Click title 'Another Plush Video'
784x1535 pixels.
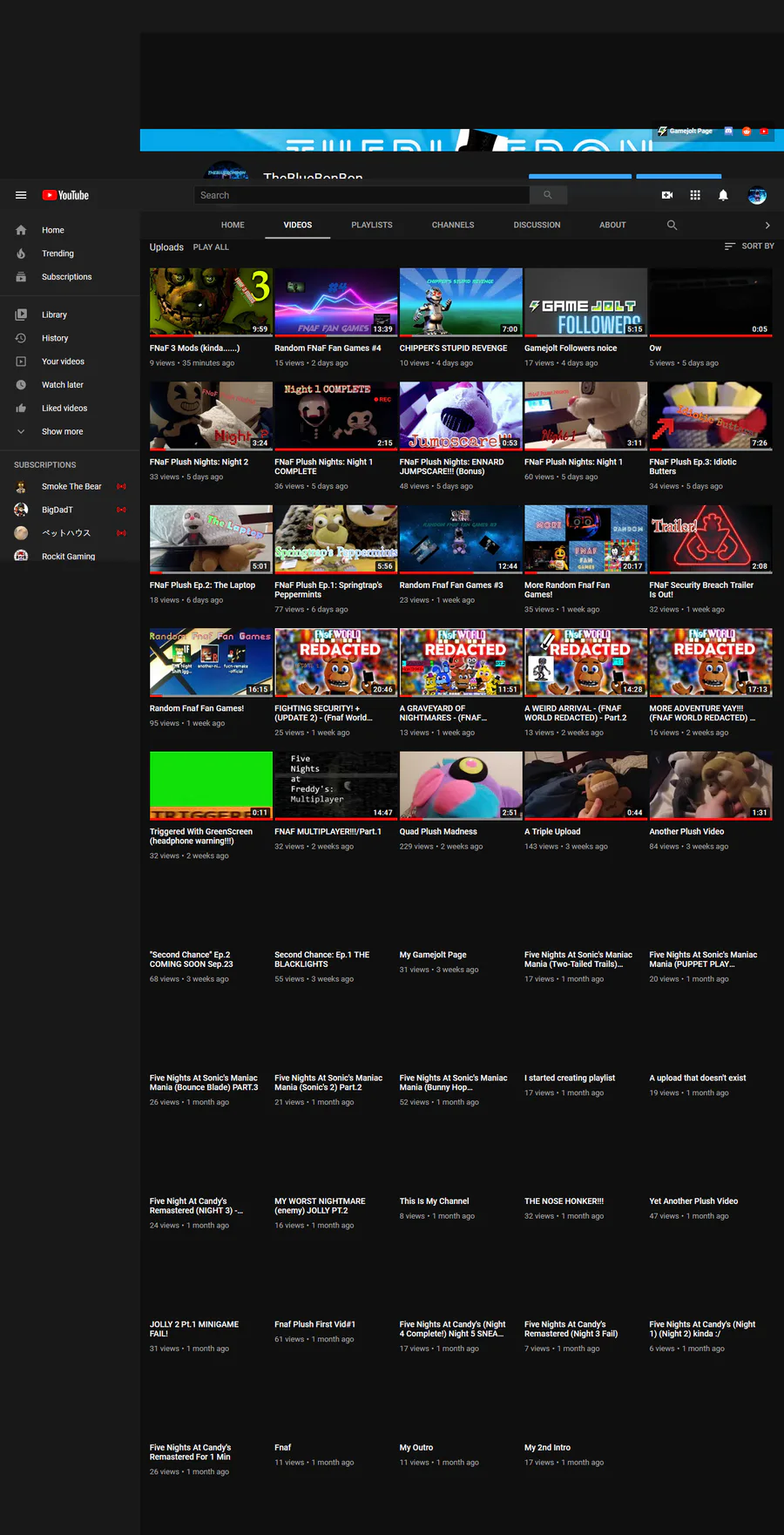pos(686,832)
